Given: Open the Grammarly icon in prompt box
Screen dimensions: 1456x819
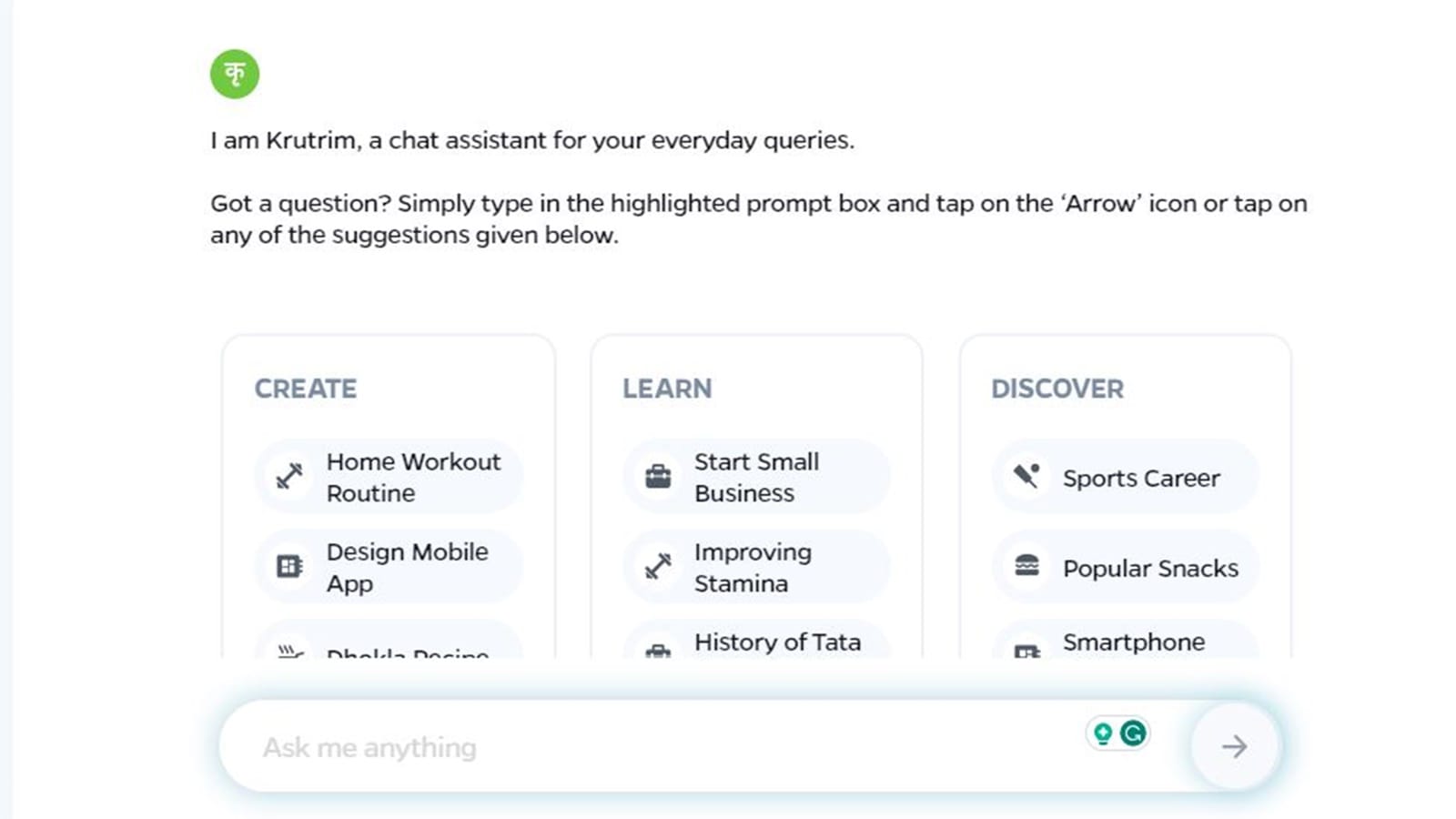Looking at the screenshot, I should pos(1133,733).
